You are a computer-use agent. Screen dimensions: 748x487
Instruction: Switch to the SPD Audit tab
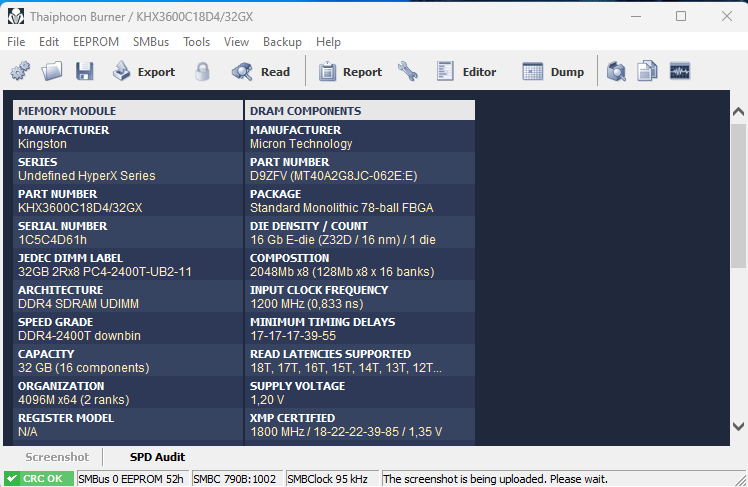pos(157,457)
